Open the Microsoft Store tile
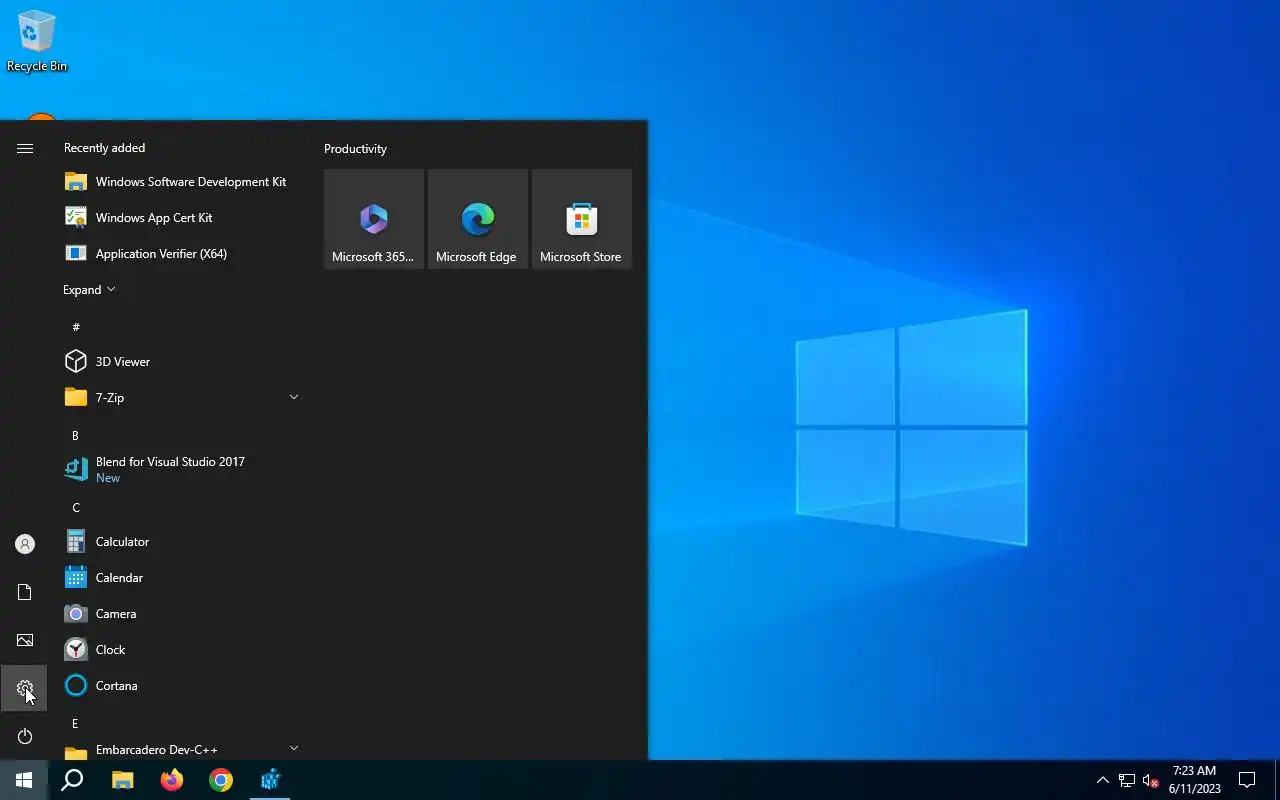The image size is (1280, 800). (x=582, y=219)
